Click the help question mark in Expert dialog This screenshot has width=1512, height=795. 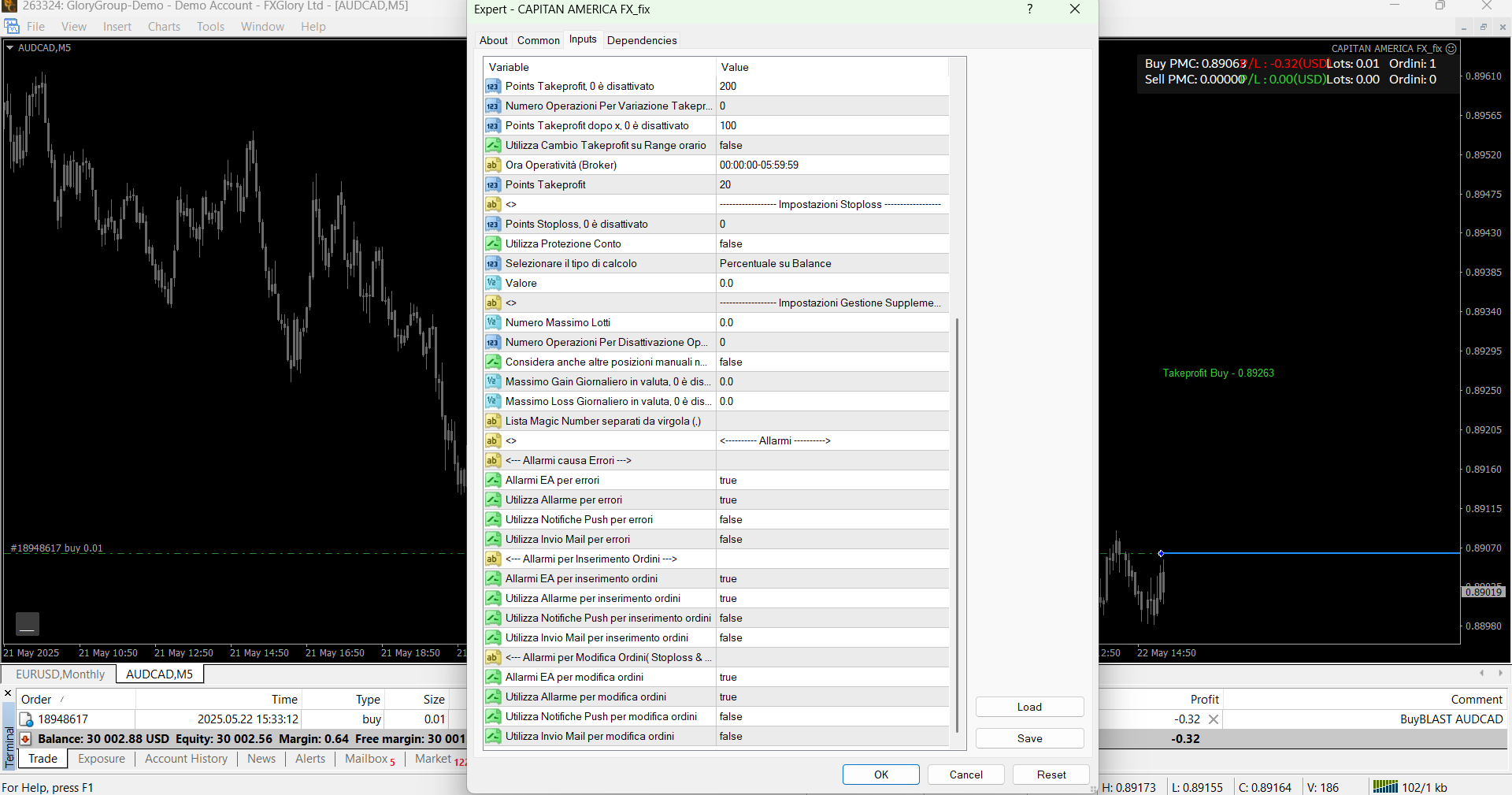1029,9
